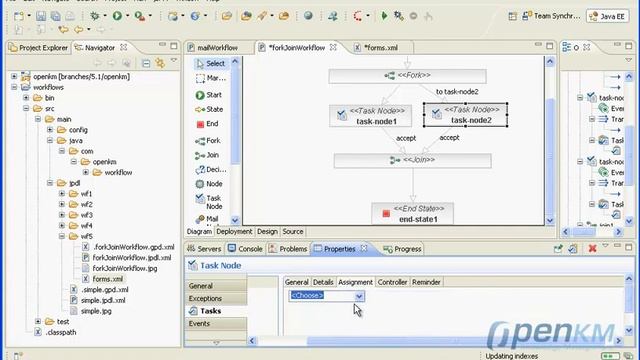Screen dimensions: 640x360
Task: Select forkJoinWorkflow.jpdl.xml file
Action: (x=127, y=258)
